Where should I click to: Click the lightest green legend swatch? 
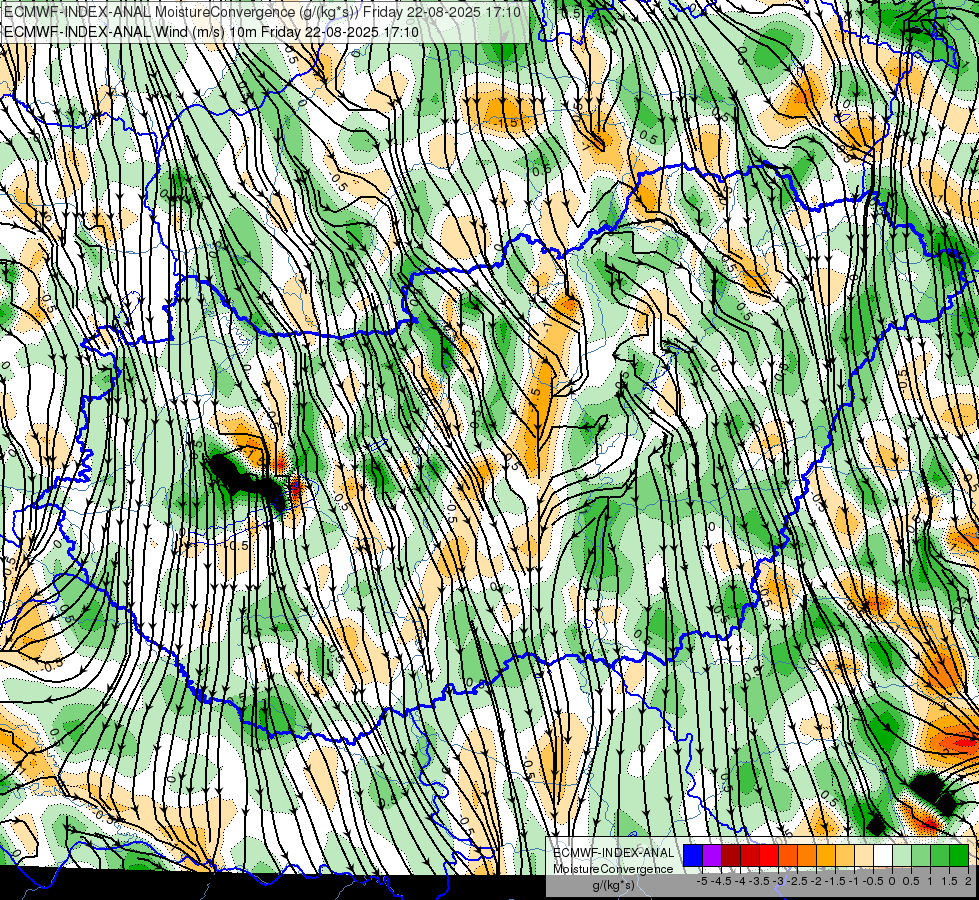[x=902, y=856]
